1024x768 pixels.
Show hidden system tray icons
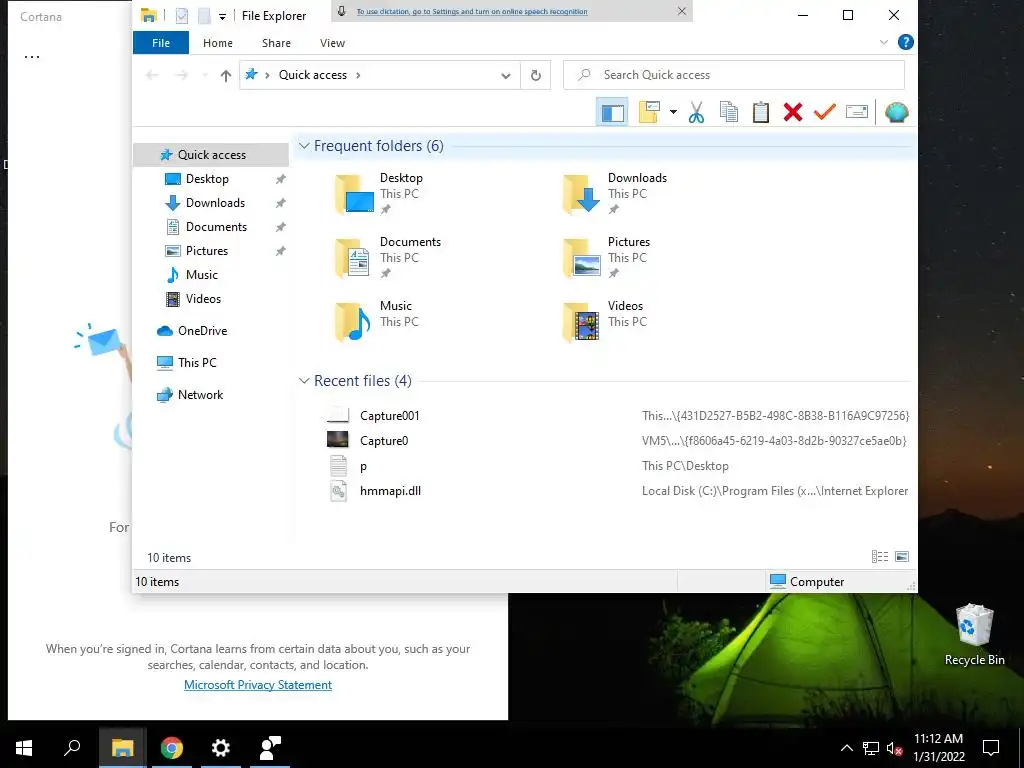pos(846,748)
